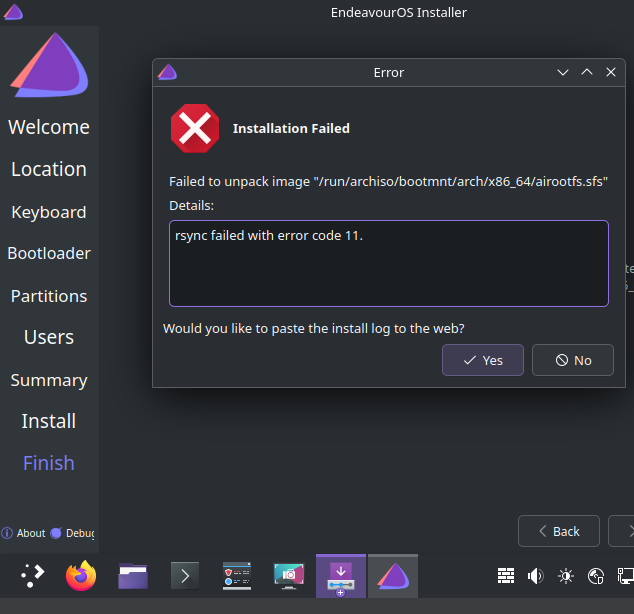
Task: Open the terminal from the taskbar
Action: click(x=185, y=576)
